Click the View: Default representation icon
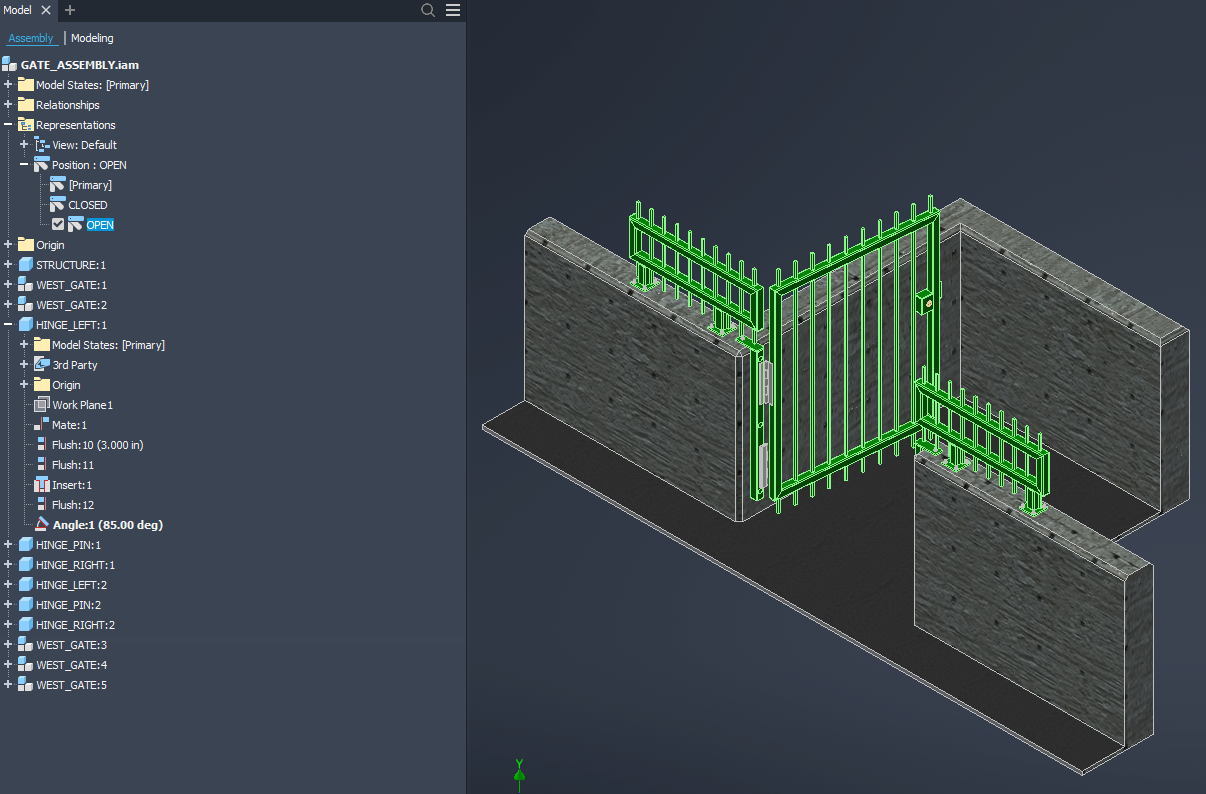The image size is (1206, 794). [x=40, y=144]
